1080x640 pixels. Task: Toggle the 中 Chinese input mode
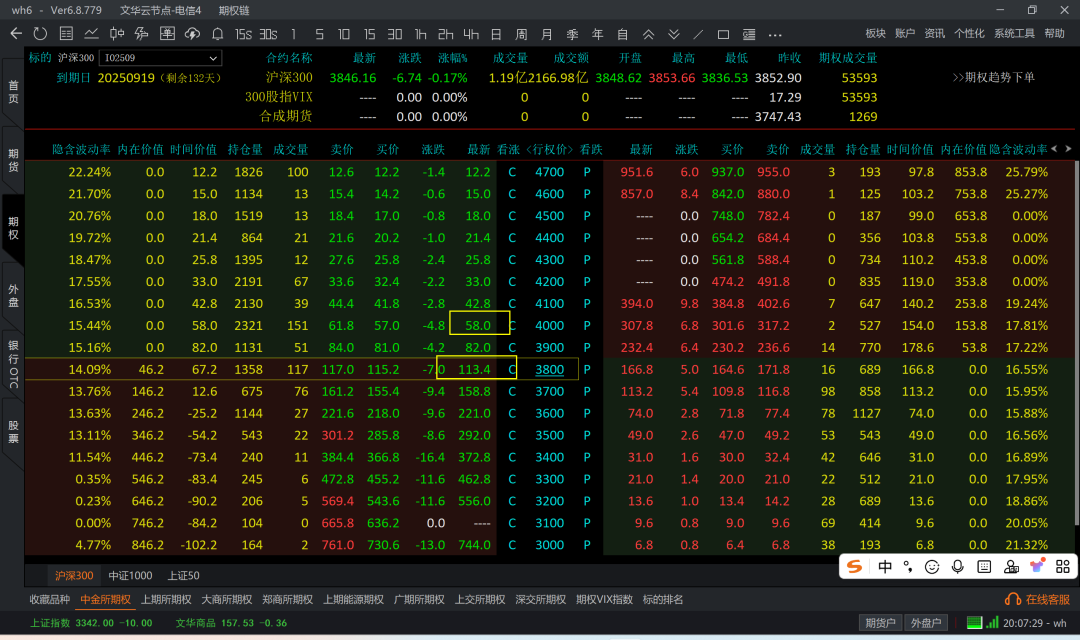tap(885, 566)
